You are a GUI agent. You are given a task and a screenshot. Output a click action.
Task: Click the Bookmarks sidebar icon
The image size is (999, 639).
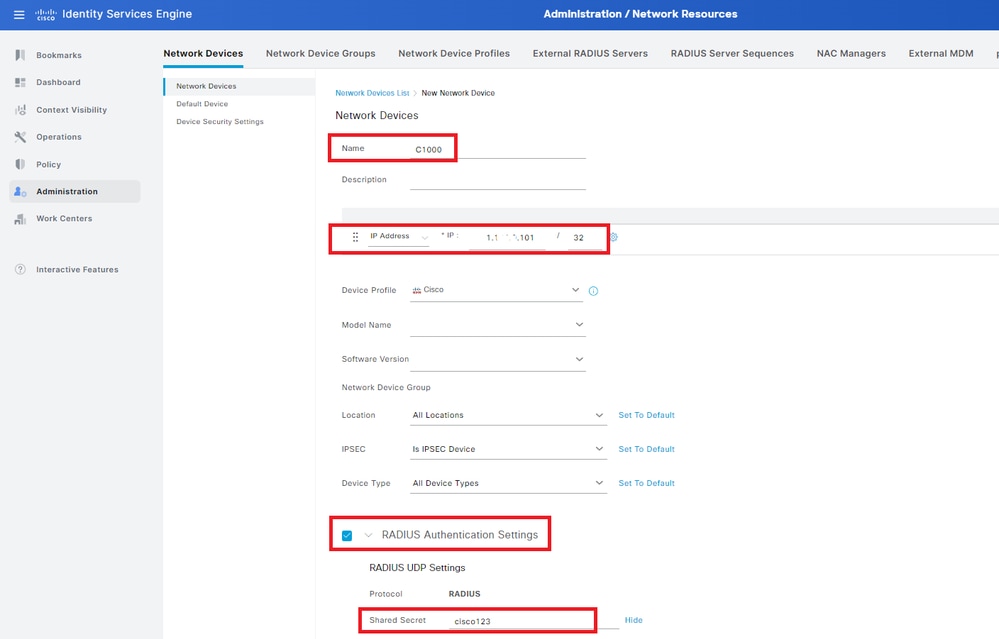tap(20, 55)
